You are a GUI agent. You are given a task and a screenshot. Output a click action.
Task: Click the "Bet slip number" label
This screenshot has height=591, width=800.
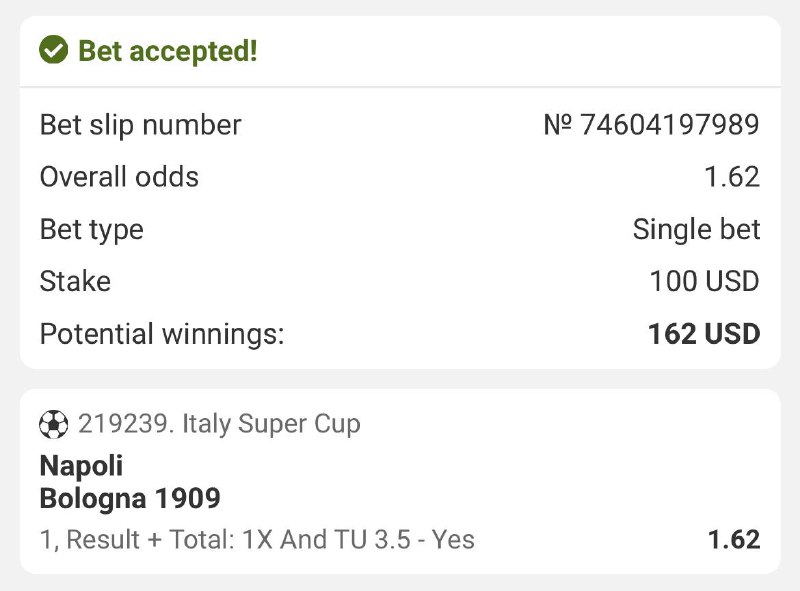point(140,125)
